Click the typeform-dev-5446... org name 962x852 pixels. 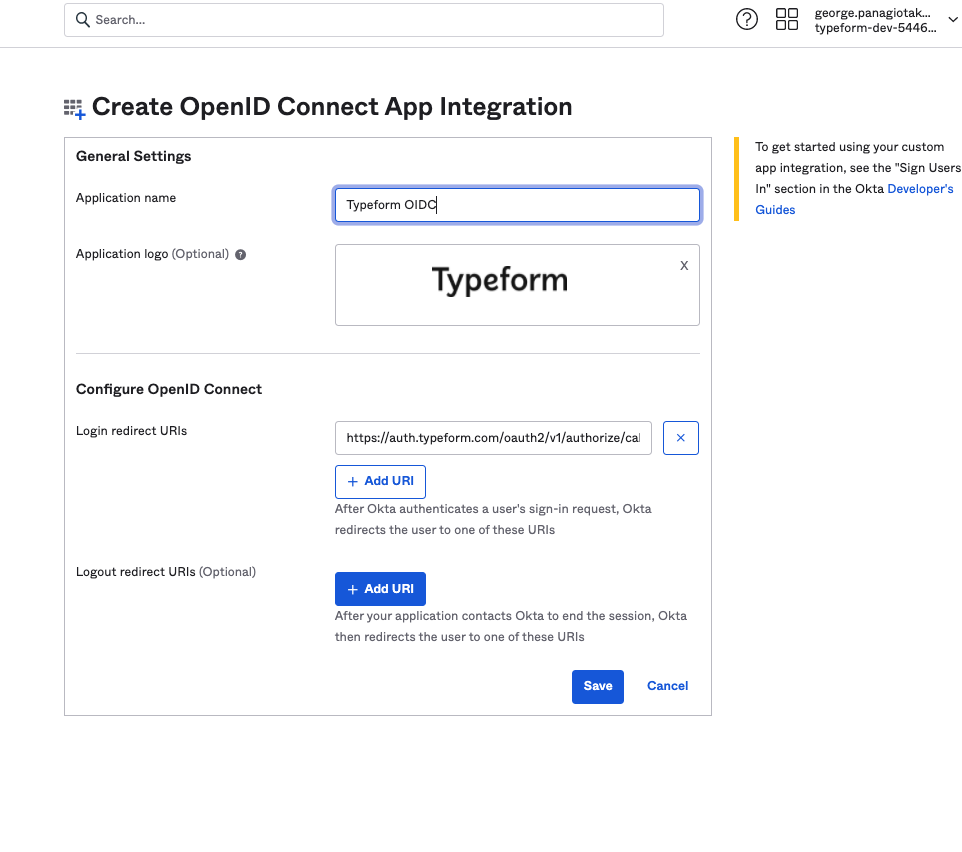point(875,28)
